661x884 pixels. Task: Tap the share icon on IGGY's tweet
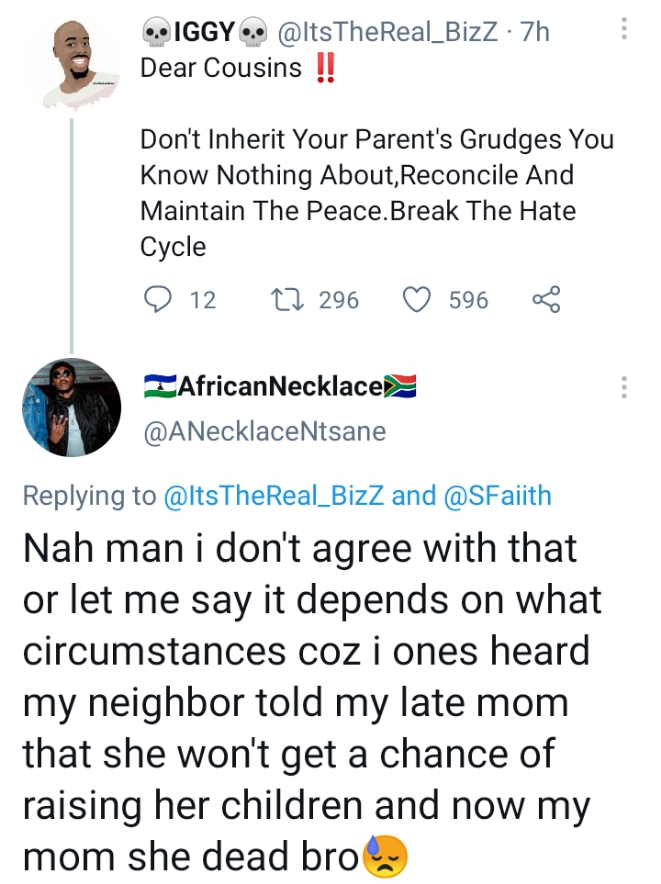click(x=546, y=299)
